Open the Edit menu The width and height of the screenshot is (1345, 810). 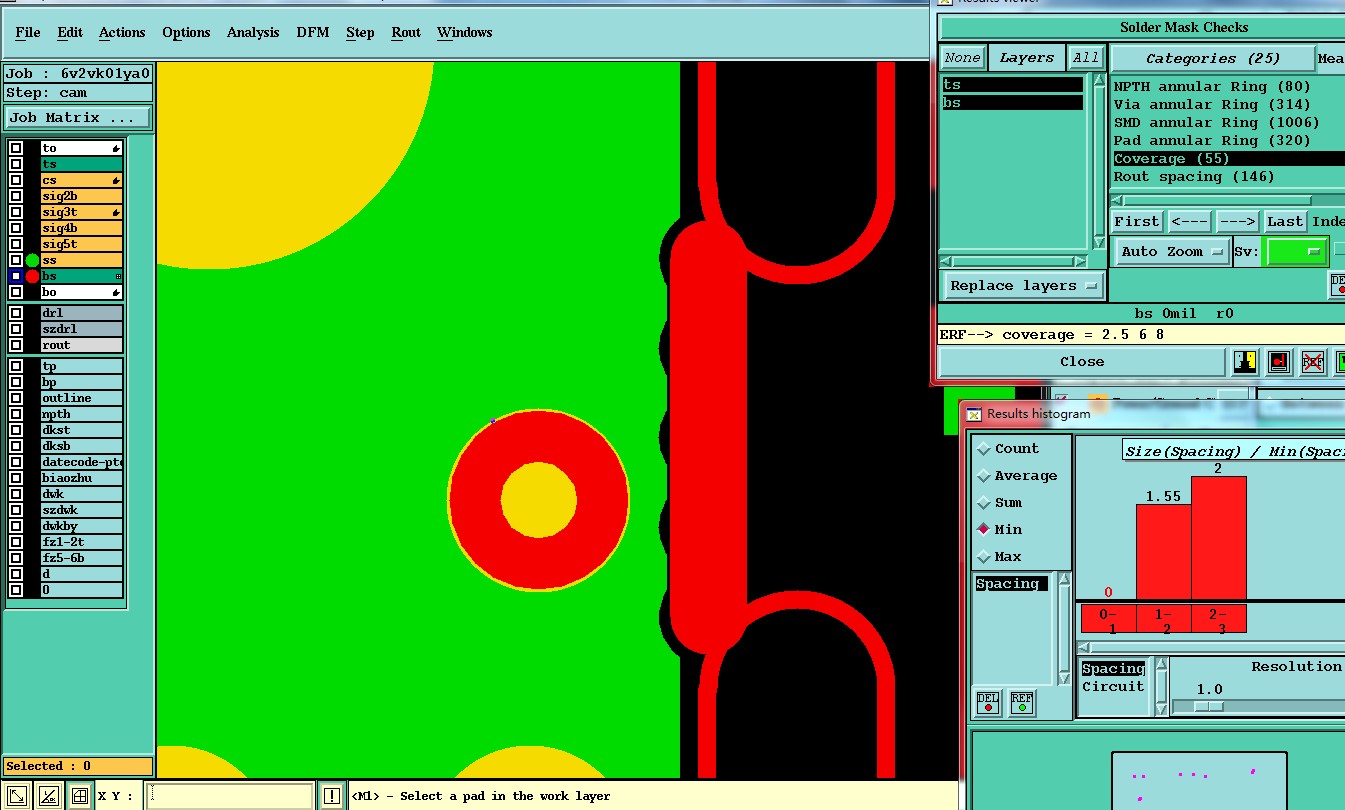click(70, 33)
